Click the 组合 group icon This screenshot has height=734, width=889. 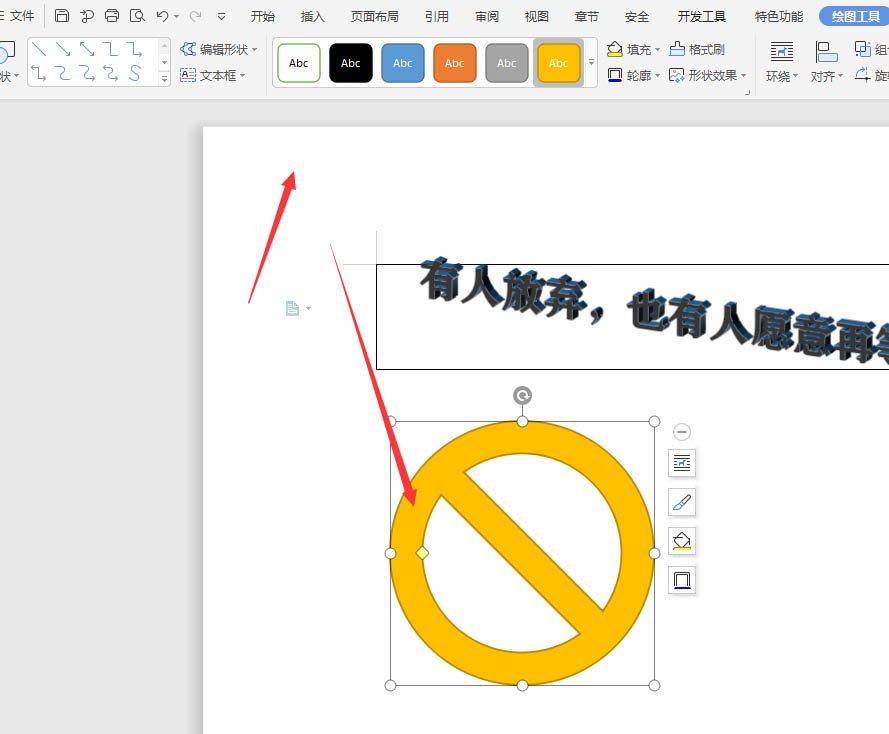(863, 48)
